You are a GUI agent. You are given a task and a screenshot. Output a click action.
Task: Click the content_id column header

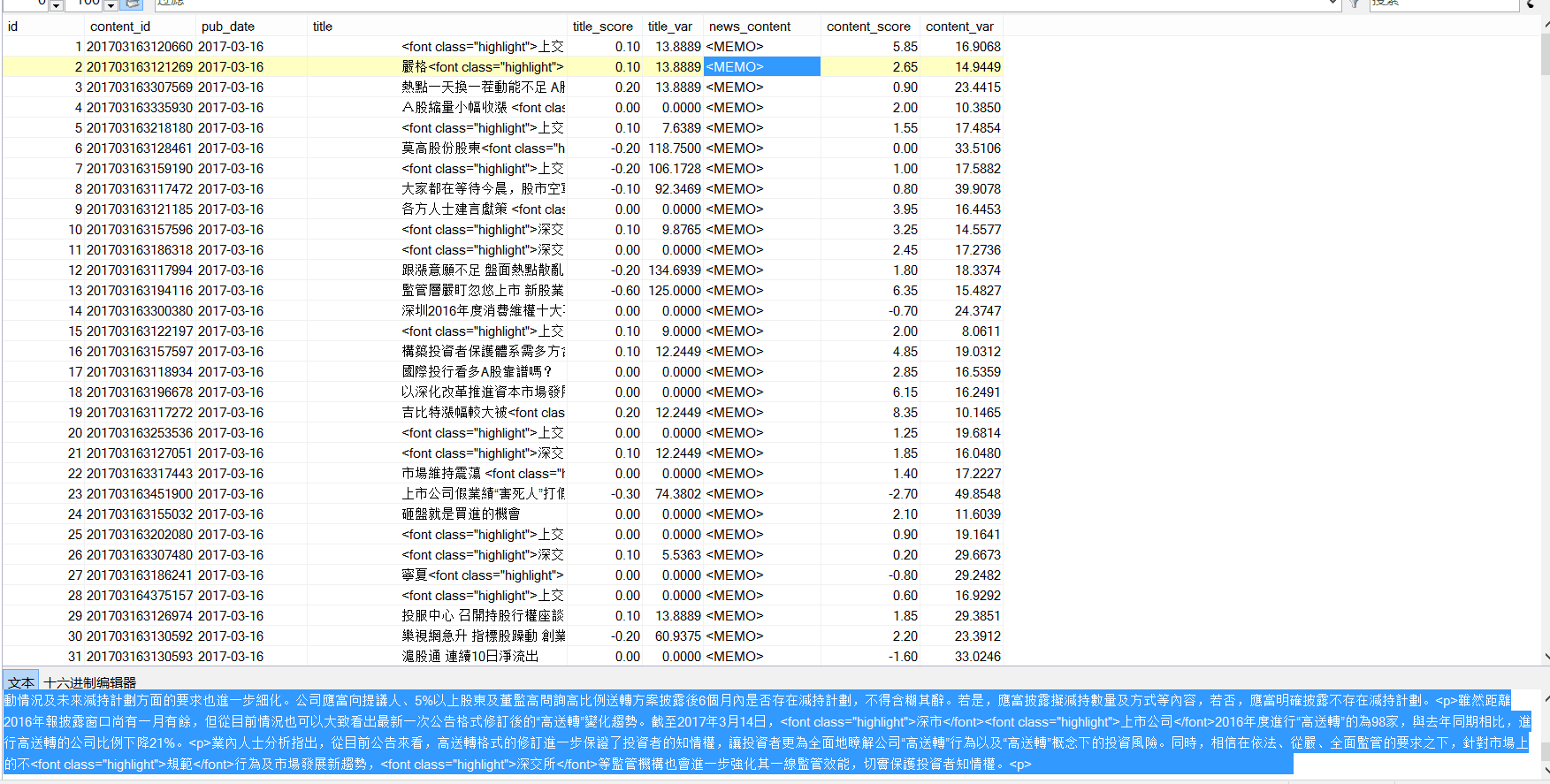pyautogui.click(x=120, y=27)
